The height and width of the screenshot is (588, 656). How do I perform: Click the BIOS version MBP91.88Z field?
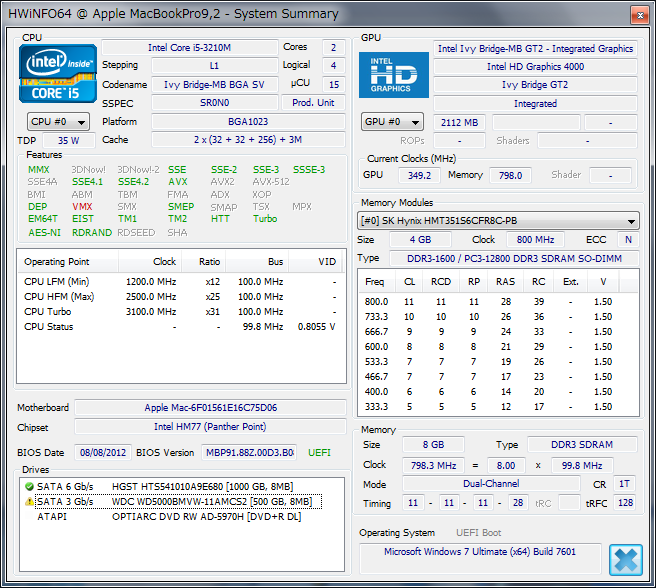coord(249,452)
